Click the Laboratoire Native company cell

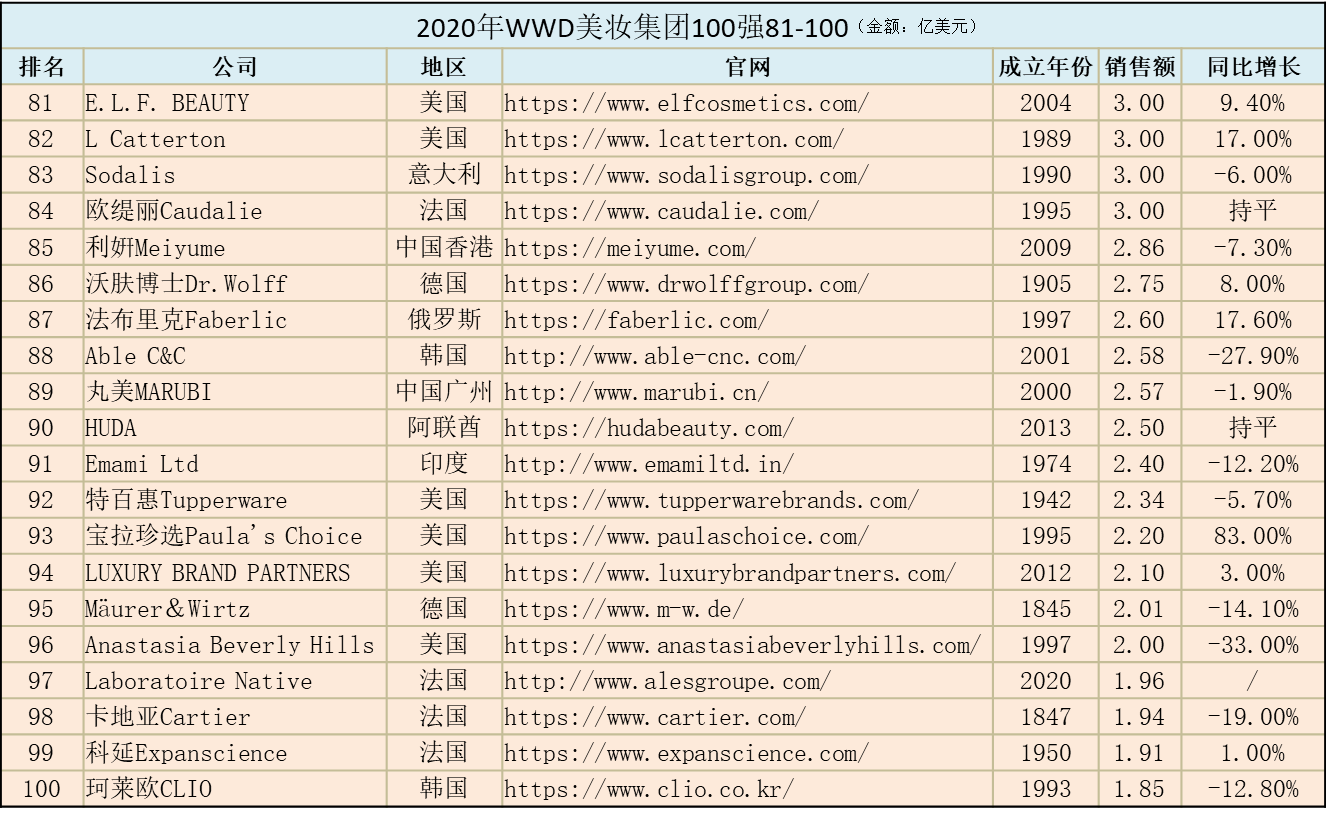(198, 681)
